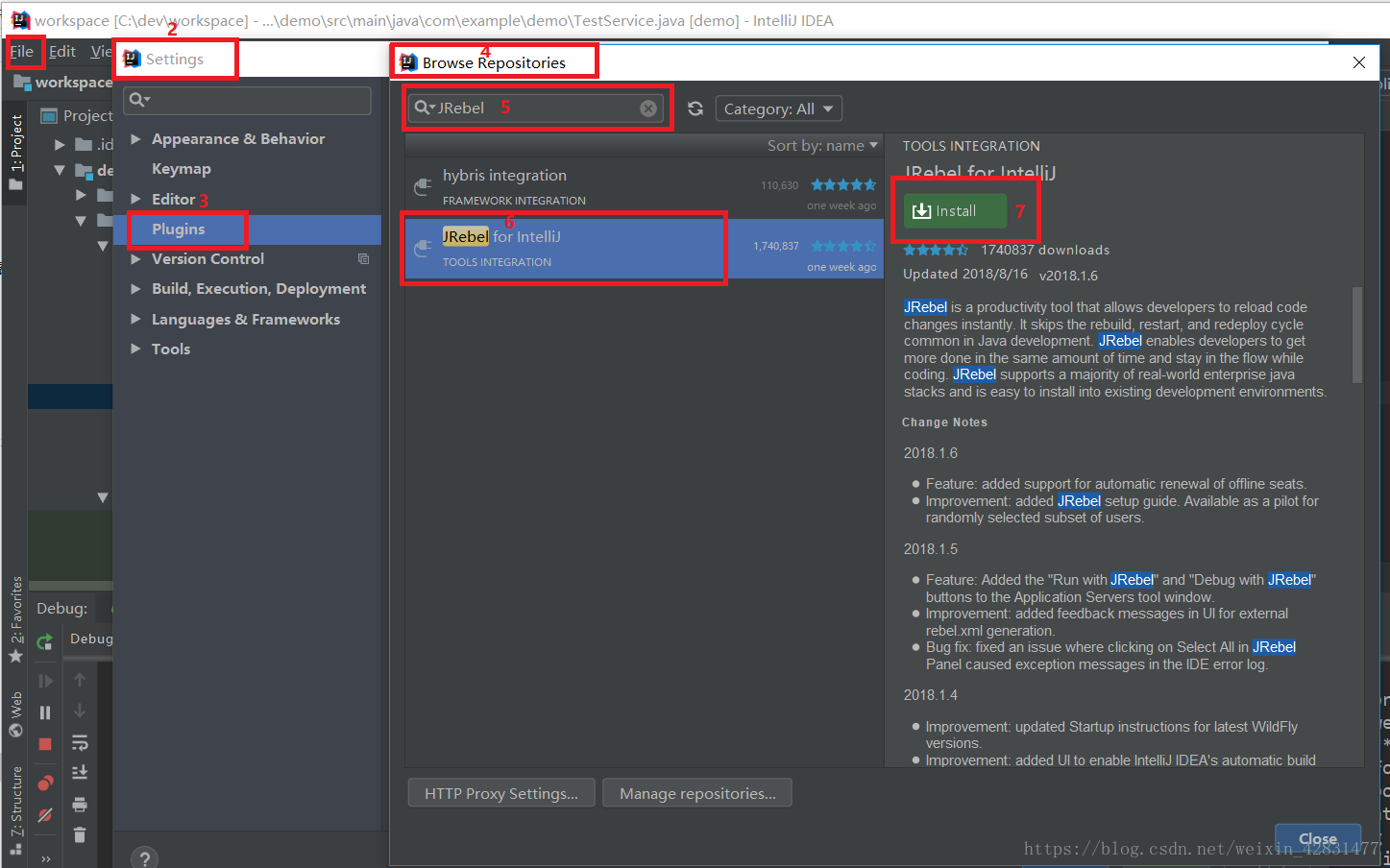
Task: Open the Web tool window
Action: click(15, 705)
